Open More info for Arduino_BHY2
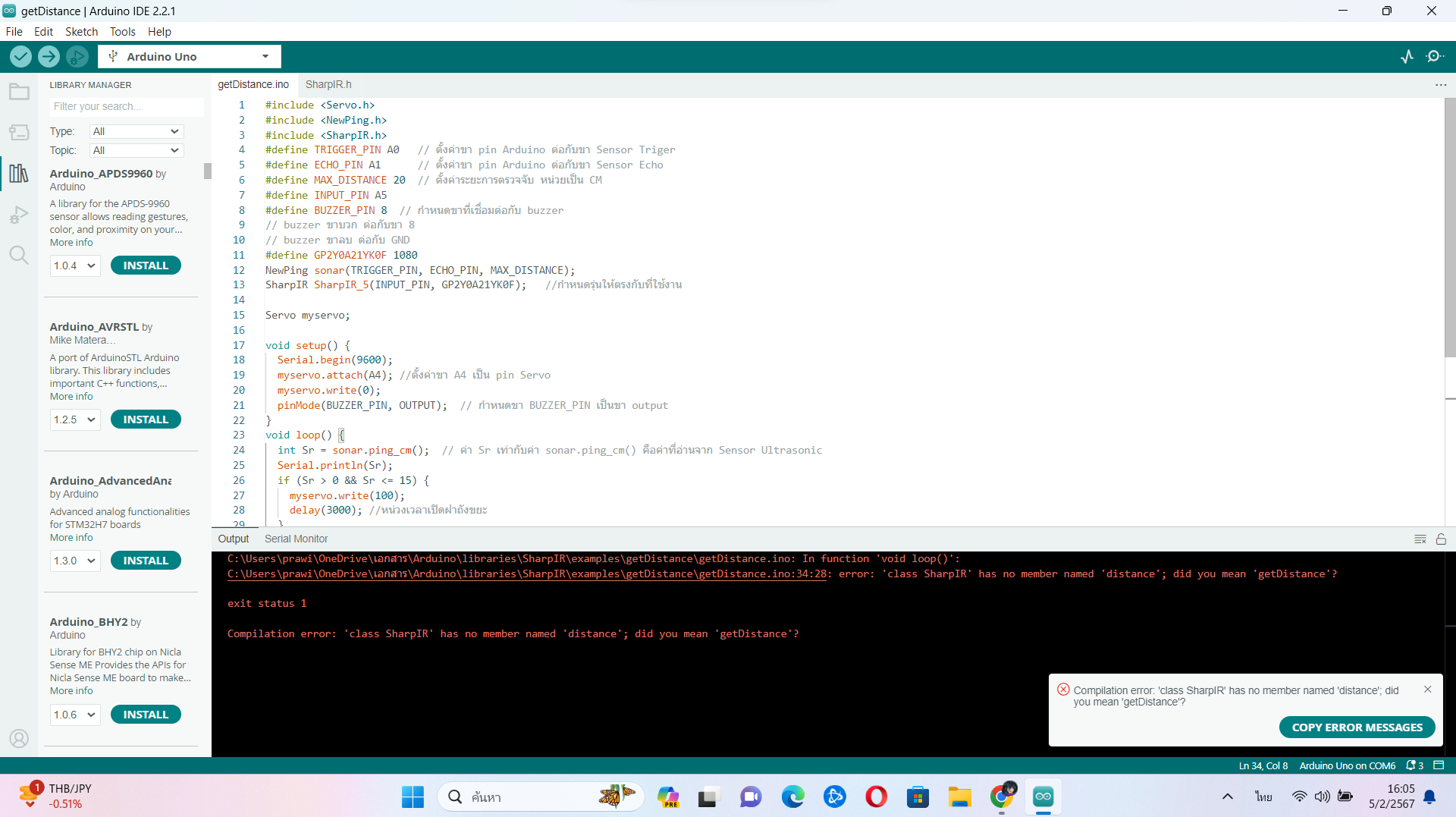Viewport: 1456px width, 817px height. 71,691
